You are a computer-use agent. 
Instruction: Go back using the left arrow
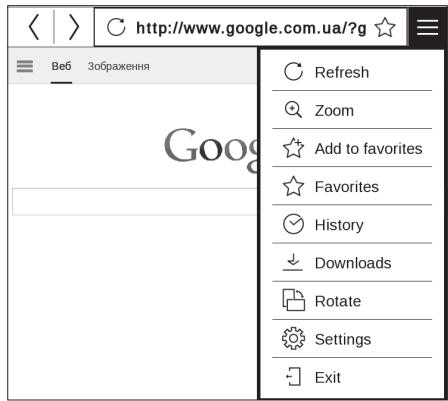[34, 27]
